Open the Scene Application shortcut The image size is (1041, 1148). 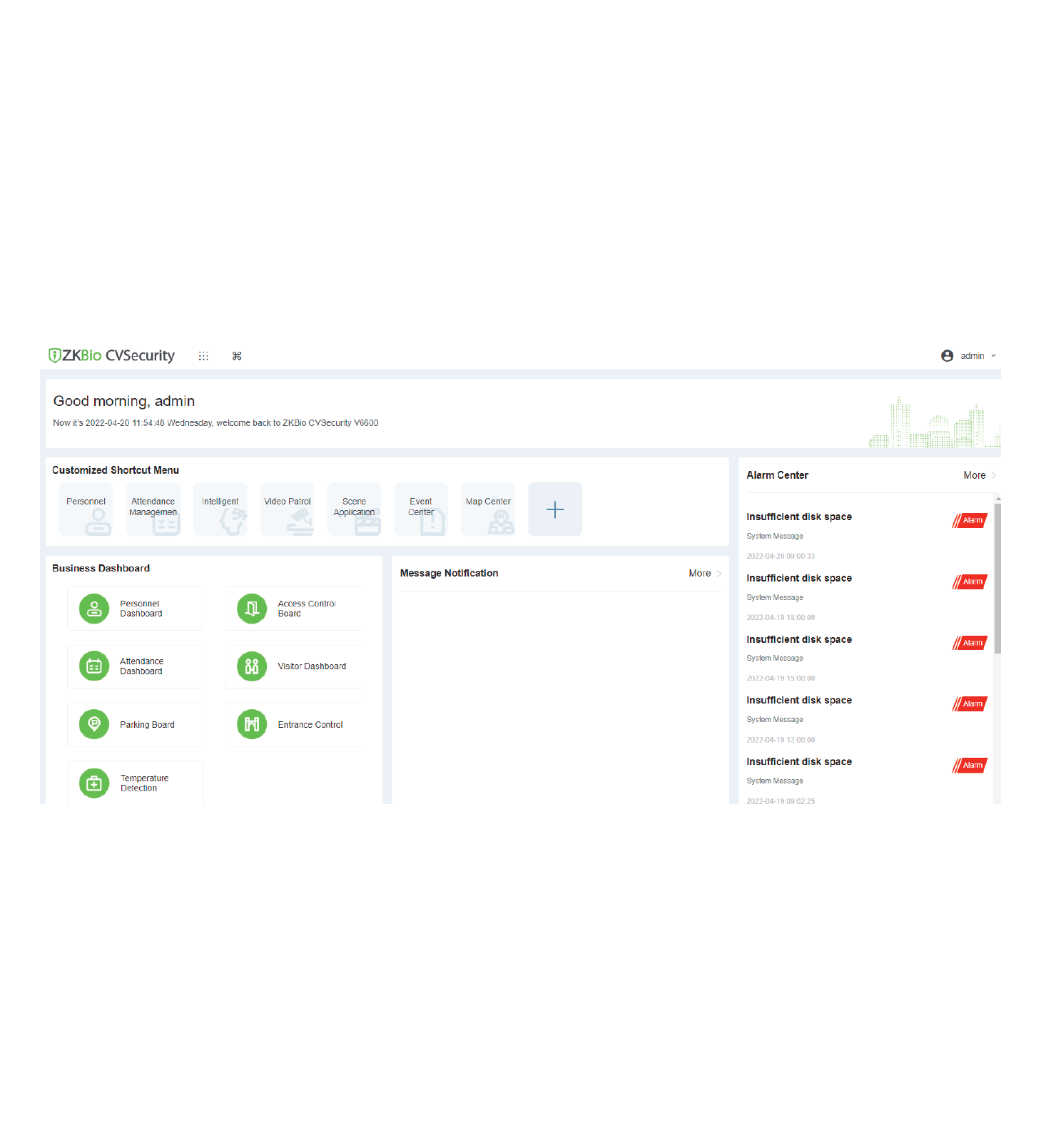click(x=355, y=509)
